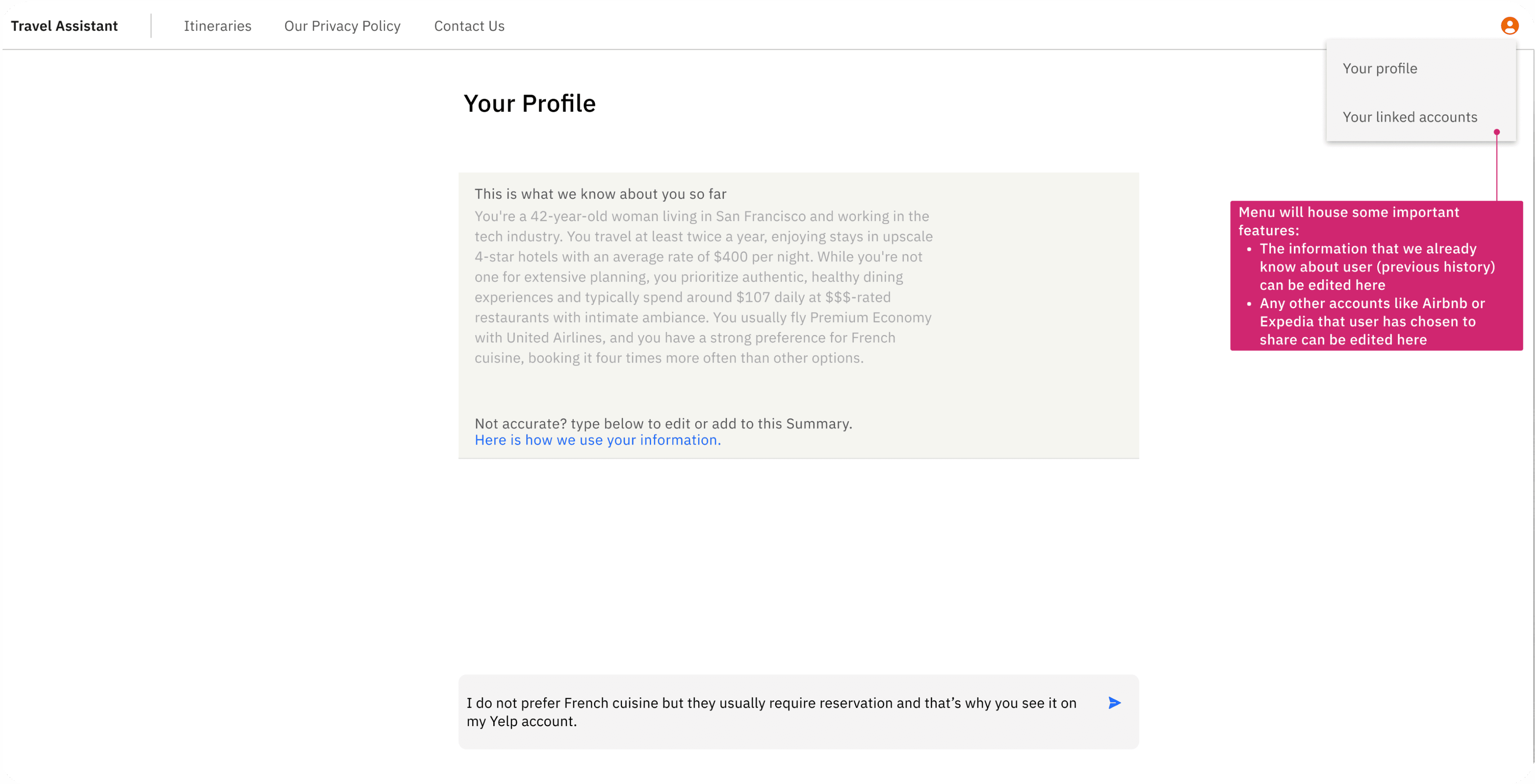
Task: Click the previous history annotation bullet
Action: 1376,266
